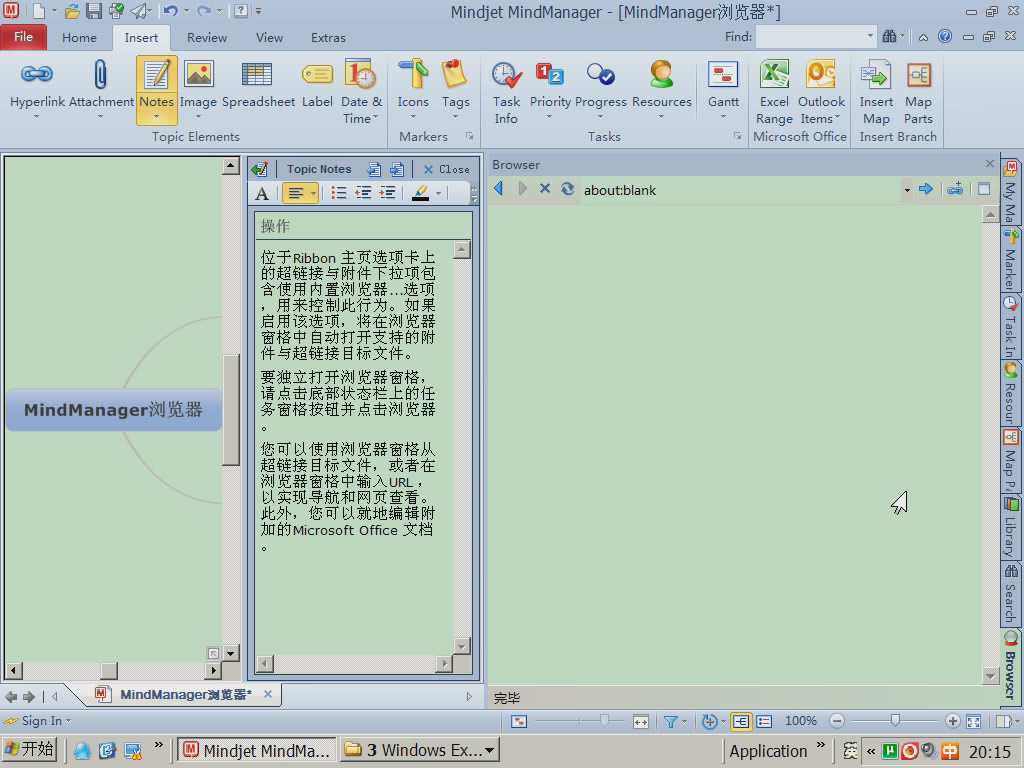The width and height of the screenshot is (1024, 768).
Task: Expand the Notes button dropdown arrow
Action: click(157, 118)
